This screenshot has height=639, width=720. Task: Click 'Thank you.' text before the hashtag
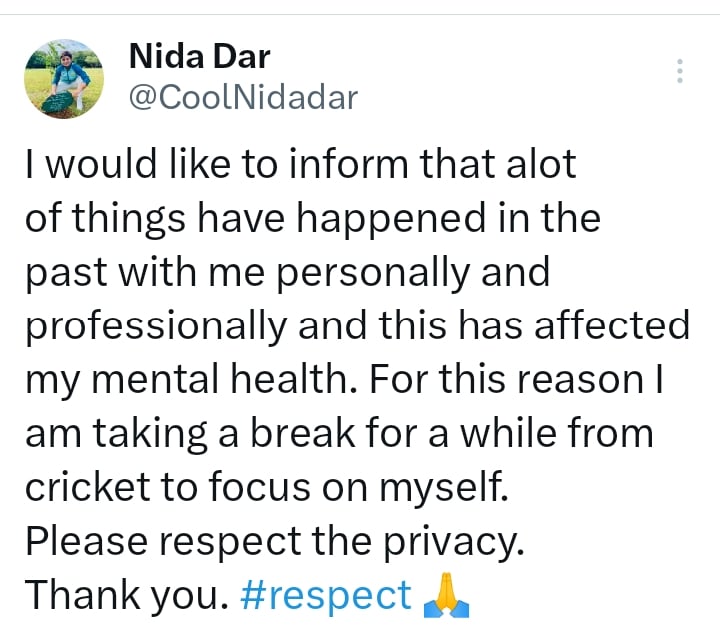(127, 595)
